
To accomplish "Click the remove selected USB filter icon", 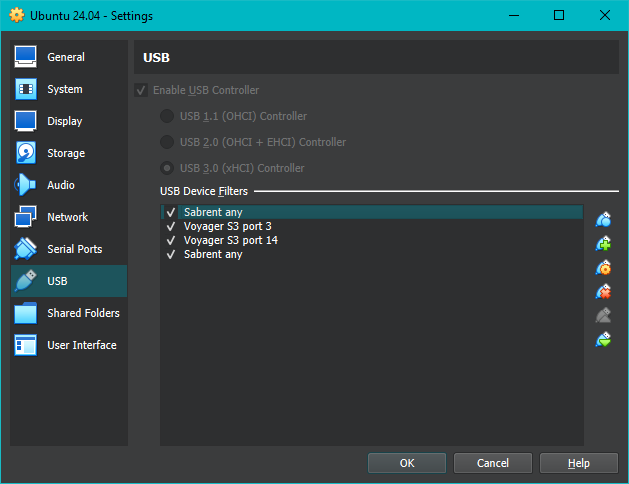I will tap(603, 292).
